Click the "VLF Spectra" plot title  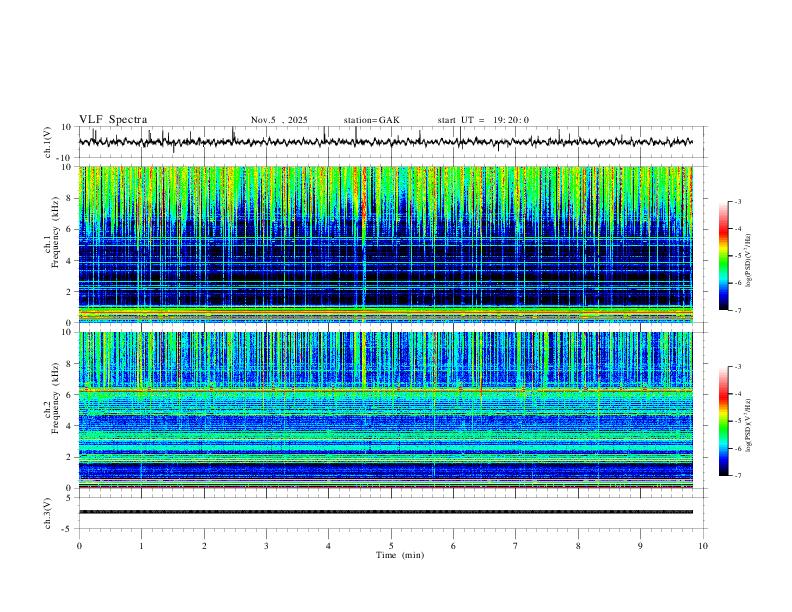(x=113, y=120)
